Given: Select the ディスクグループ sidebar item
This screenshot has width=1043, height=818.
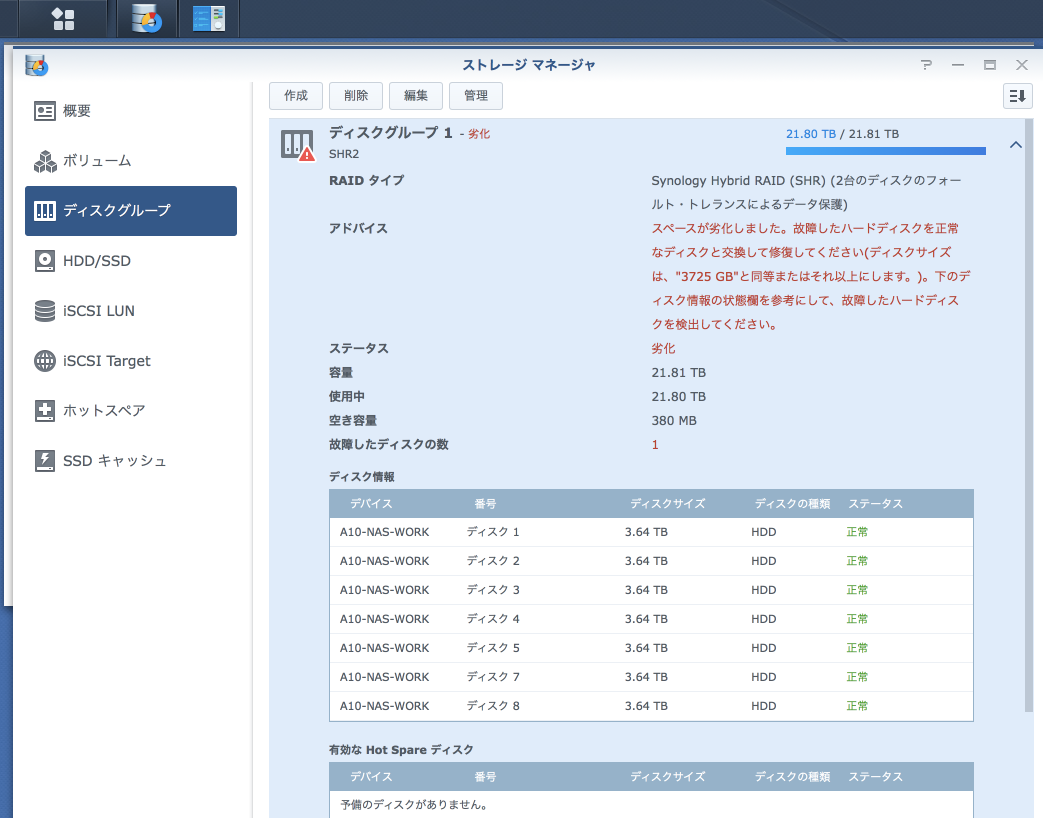Looking at the screenshot, I should click(x=130, y=211).
